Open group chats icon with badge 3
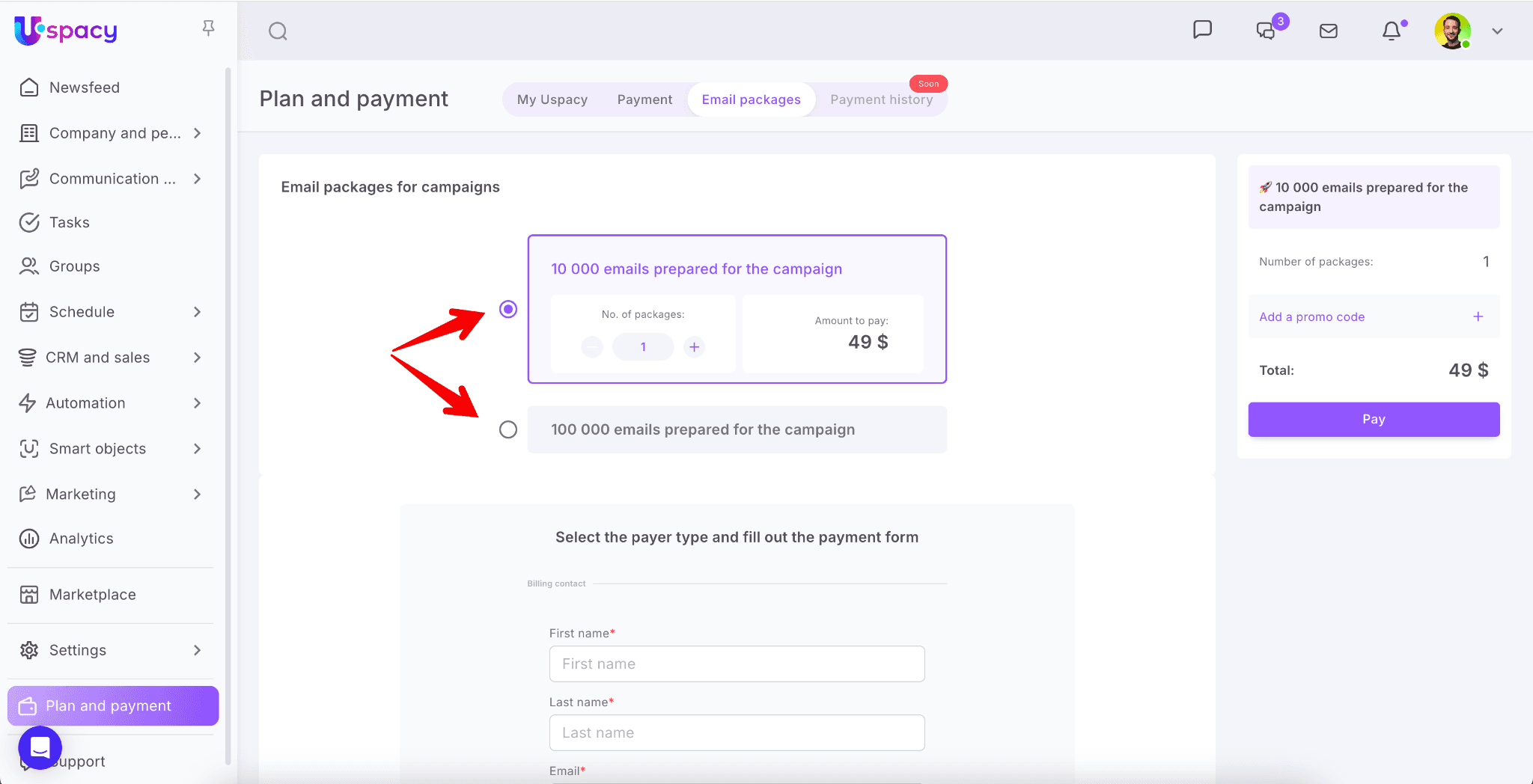The height and width of the screenshot is (784, 1533). (1267, 31)
